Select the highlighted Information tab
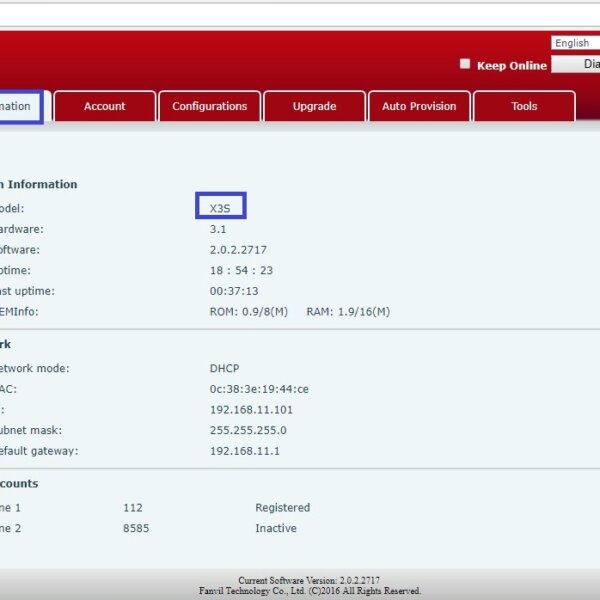This screenshot has width=600, height=600. pos(19,107)
